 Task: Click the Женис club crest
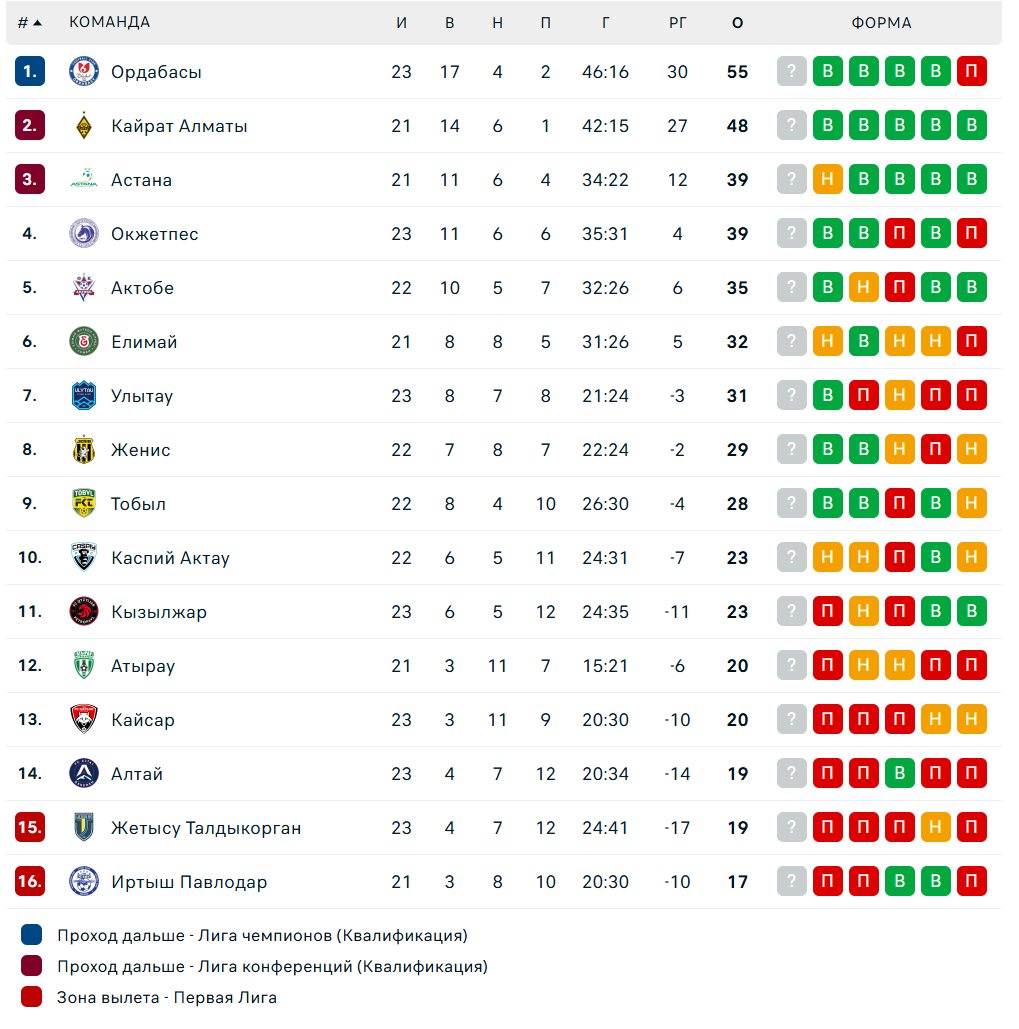[x=84, y=450]
